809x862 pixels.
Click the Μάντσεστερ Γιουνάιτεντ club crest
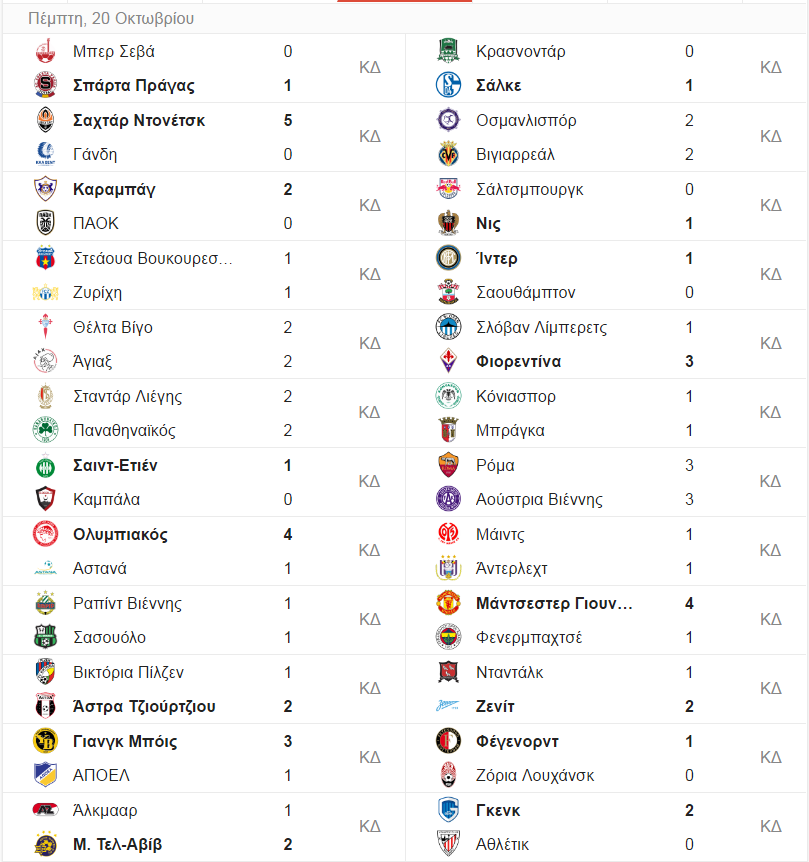(448, 603)
